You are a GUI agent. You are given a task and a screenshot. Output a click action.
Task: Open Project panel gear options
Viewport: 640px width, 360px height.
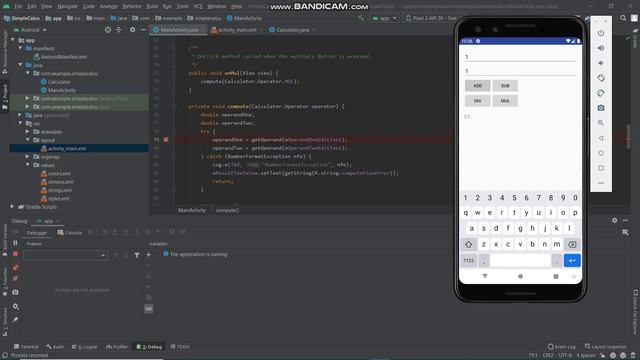click(x=133, y=30)
